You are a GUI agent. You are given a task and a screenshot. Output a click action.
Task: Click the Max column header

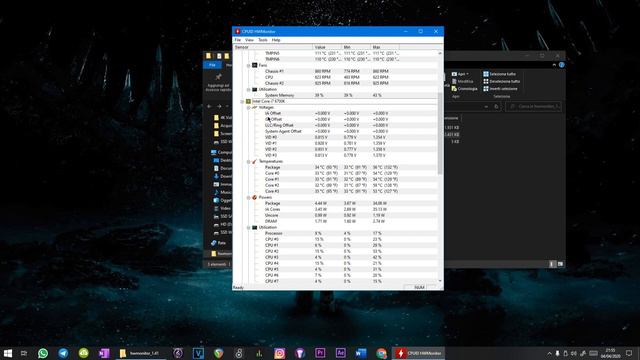coord(385,47)
